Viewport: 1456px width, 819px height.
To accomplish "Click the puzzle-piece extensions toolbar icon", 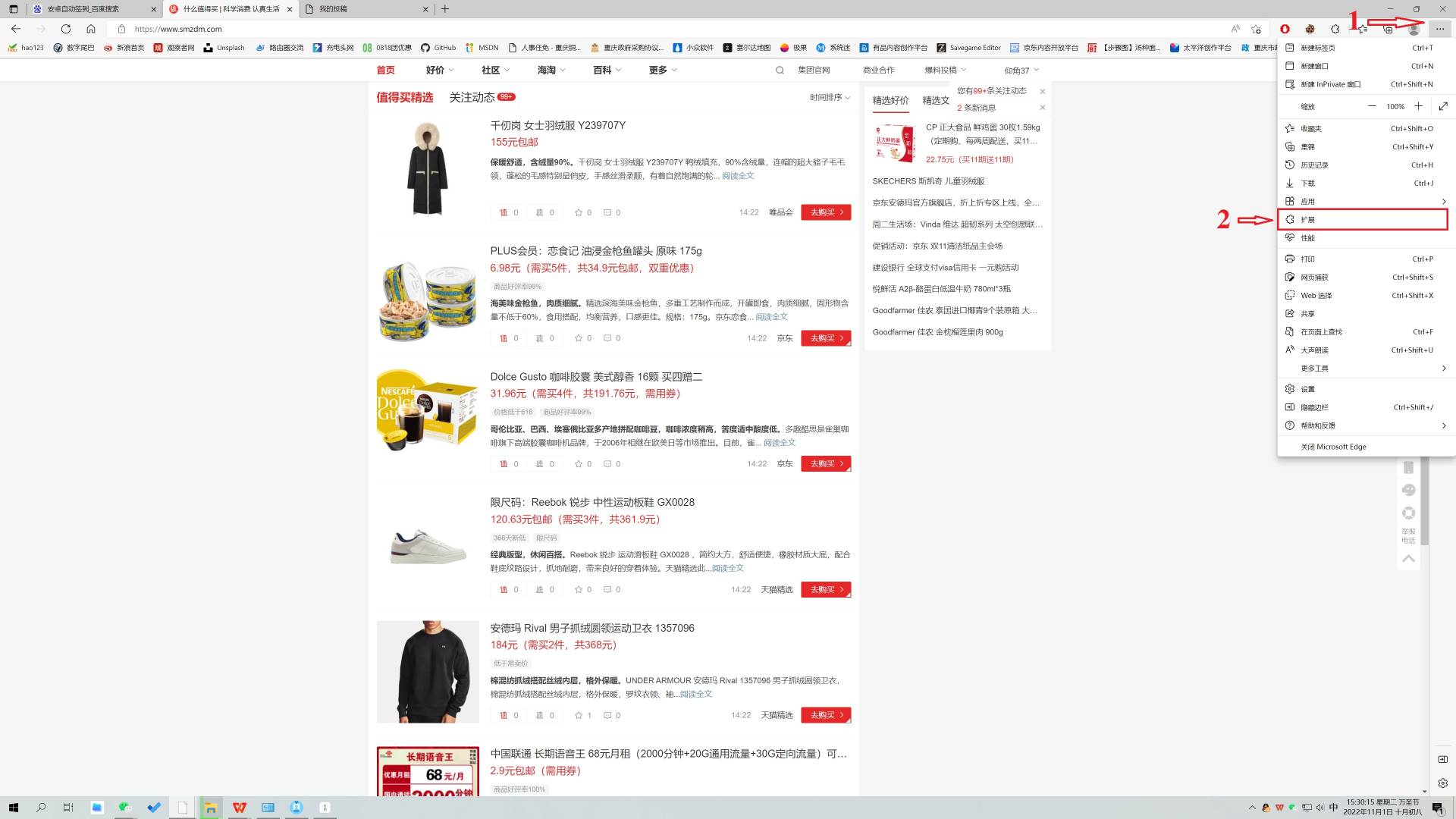I will [1335, 29].
